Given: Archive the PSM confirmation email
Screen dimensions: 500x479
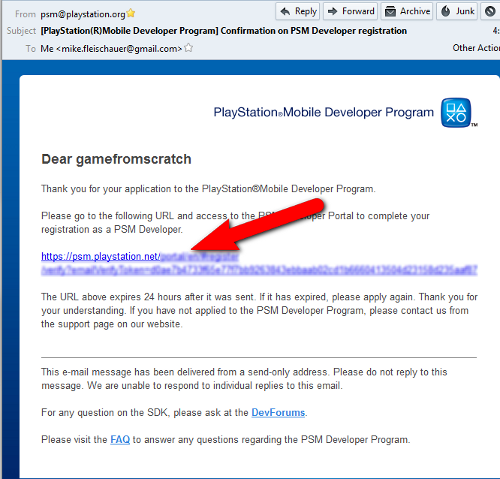Looking at the screenshot, I should click(407, 11).
